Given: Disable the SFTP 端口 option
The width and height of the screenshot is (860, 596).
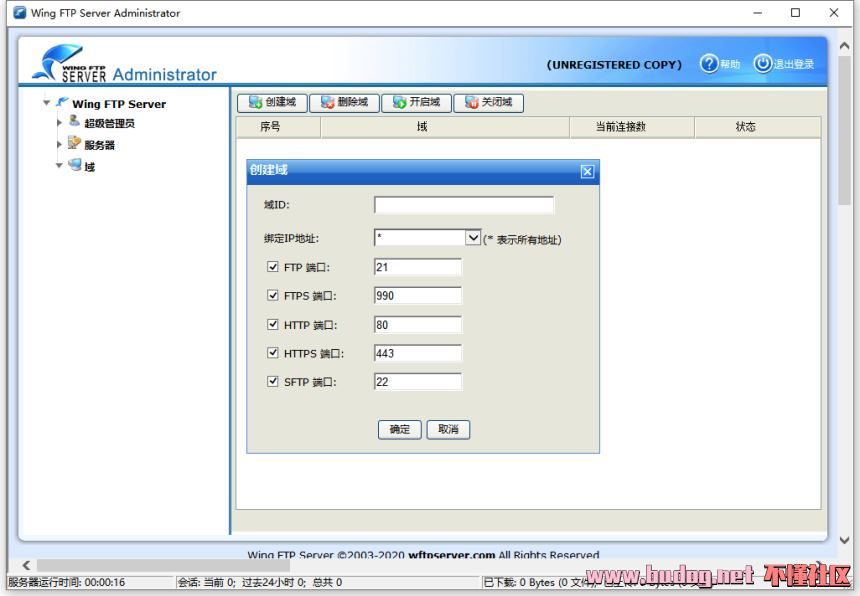Looking at the screenshot, I should [x=274, y=381].
